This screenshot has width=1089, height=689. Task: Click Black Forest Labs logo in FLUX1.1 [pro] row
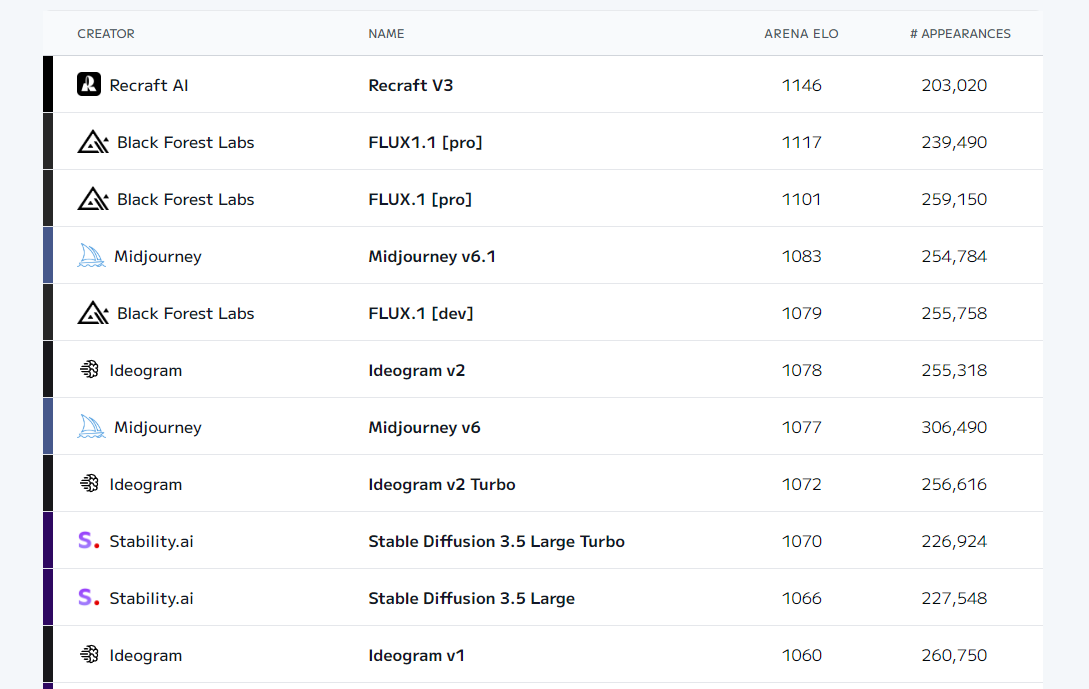tap(93, 142)
